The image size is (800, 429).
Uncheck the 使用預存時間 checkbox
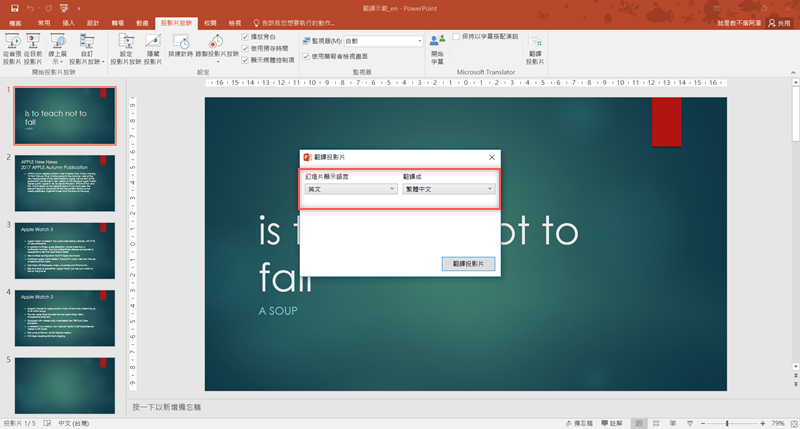pyautogui.click(x=246, y=48)
